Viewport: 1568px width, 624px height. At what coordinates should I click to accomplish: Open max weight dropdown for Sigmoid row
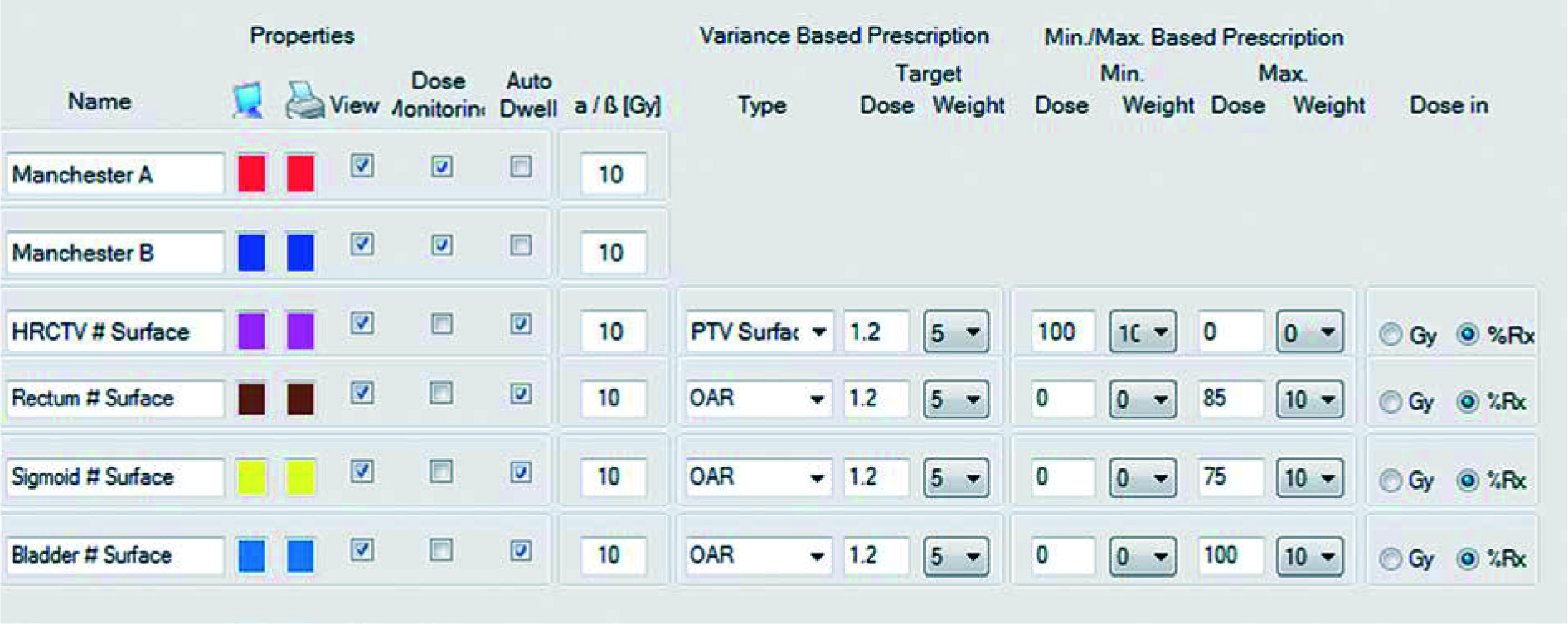1328,478
